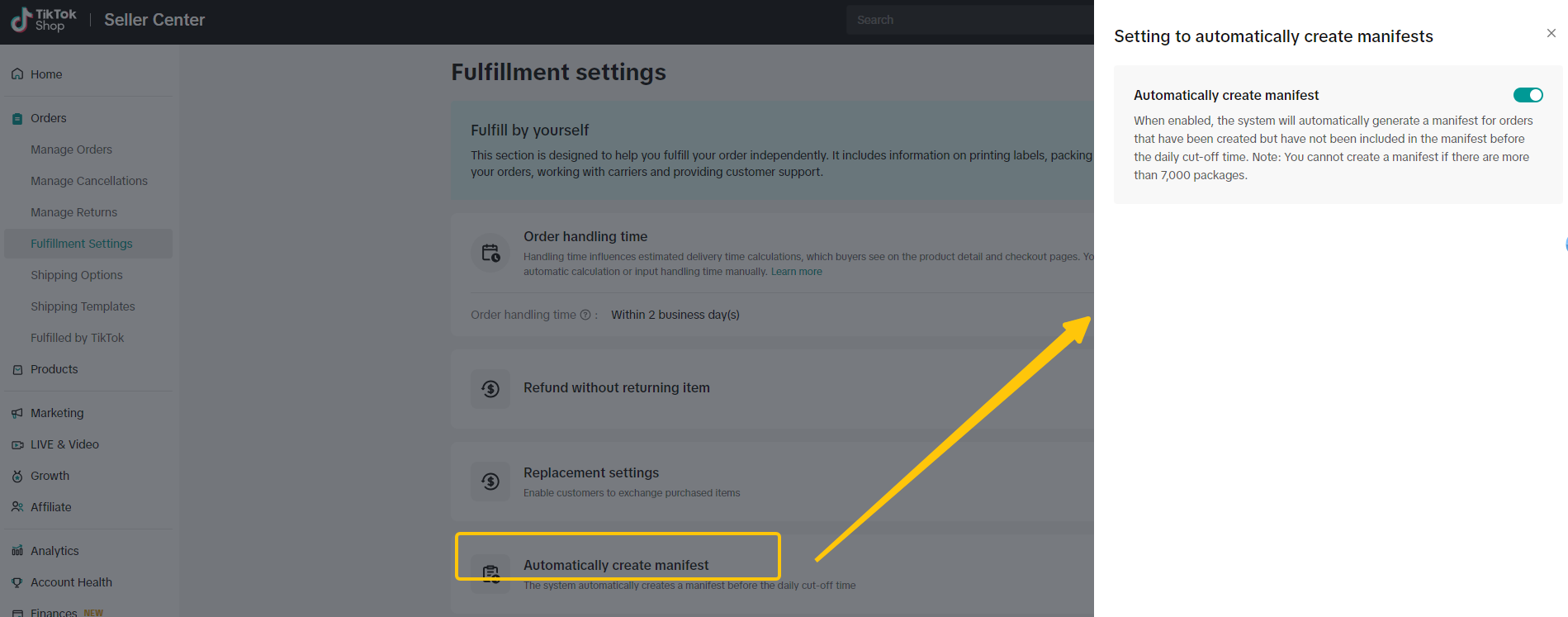Click the Search input field

click(966, 20)
